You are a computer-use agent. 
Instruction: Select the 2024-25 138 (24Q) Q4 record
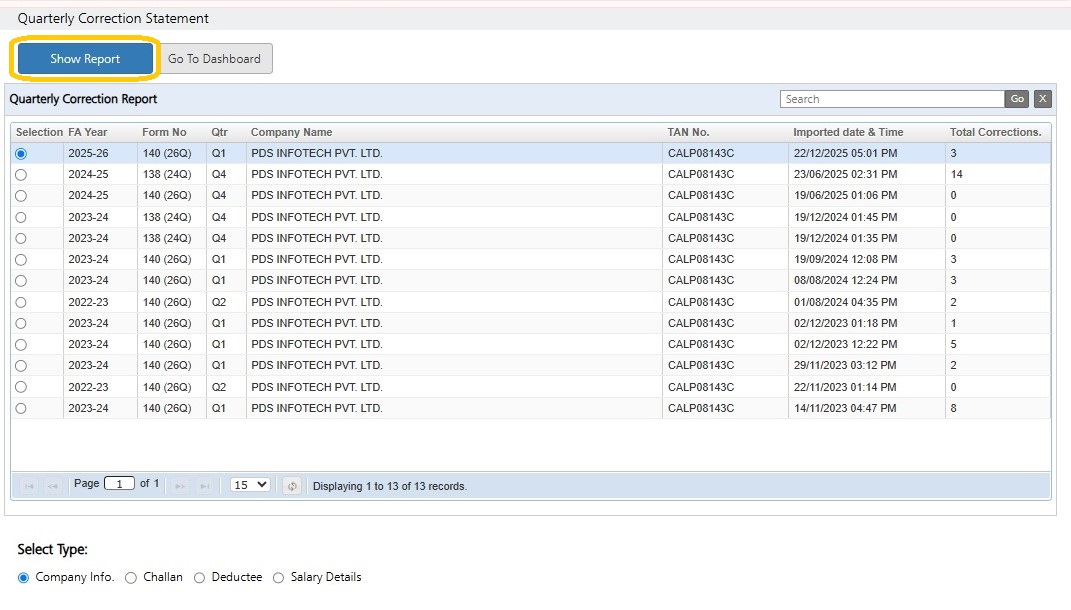coord(21,175)
